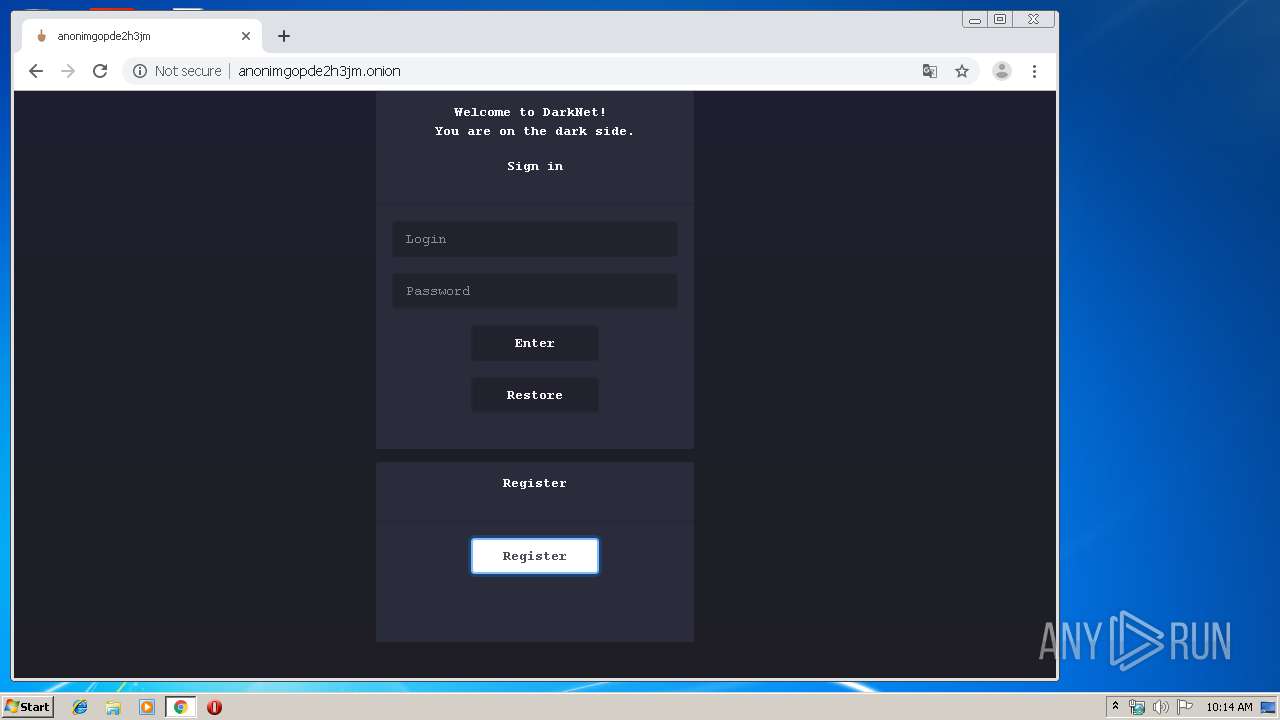
Task: Click the browser forward arrow
Action: (x=68, y=71)
